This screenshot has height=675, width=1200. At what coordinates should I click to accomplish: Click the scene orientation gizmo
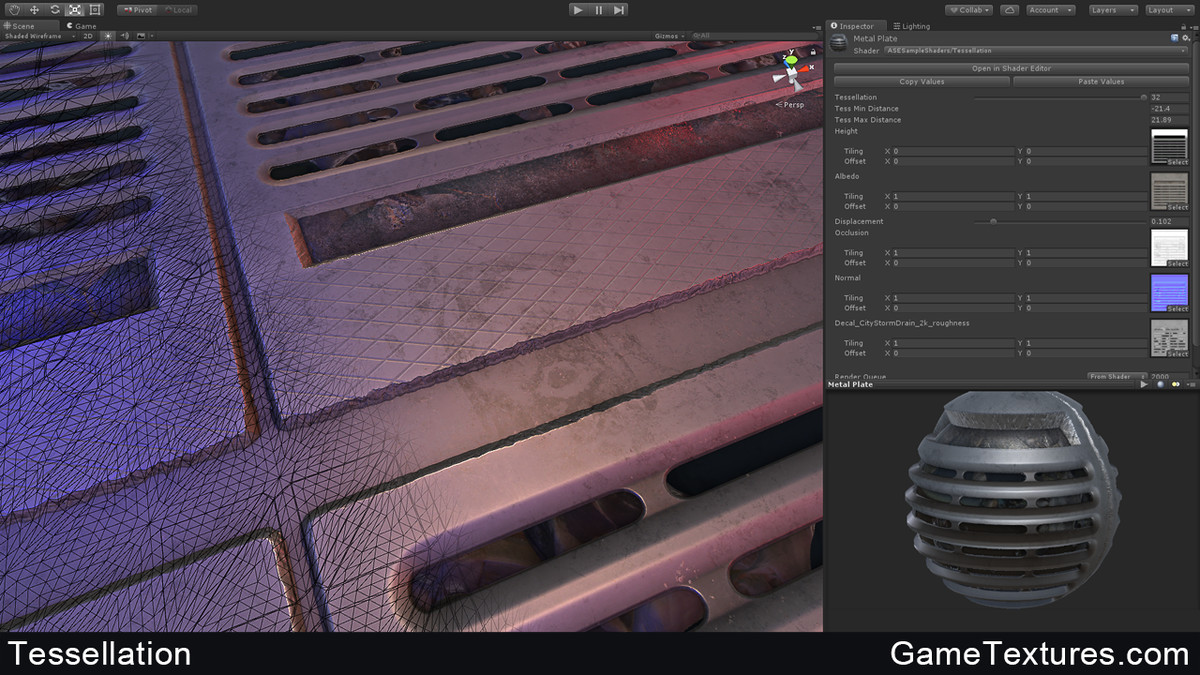[791, 72]
